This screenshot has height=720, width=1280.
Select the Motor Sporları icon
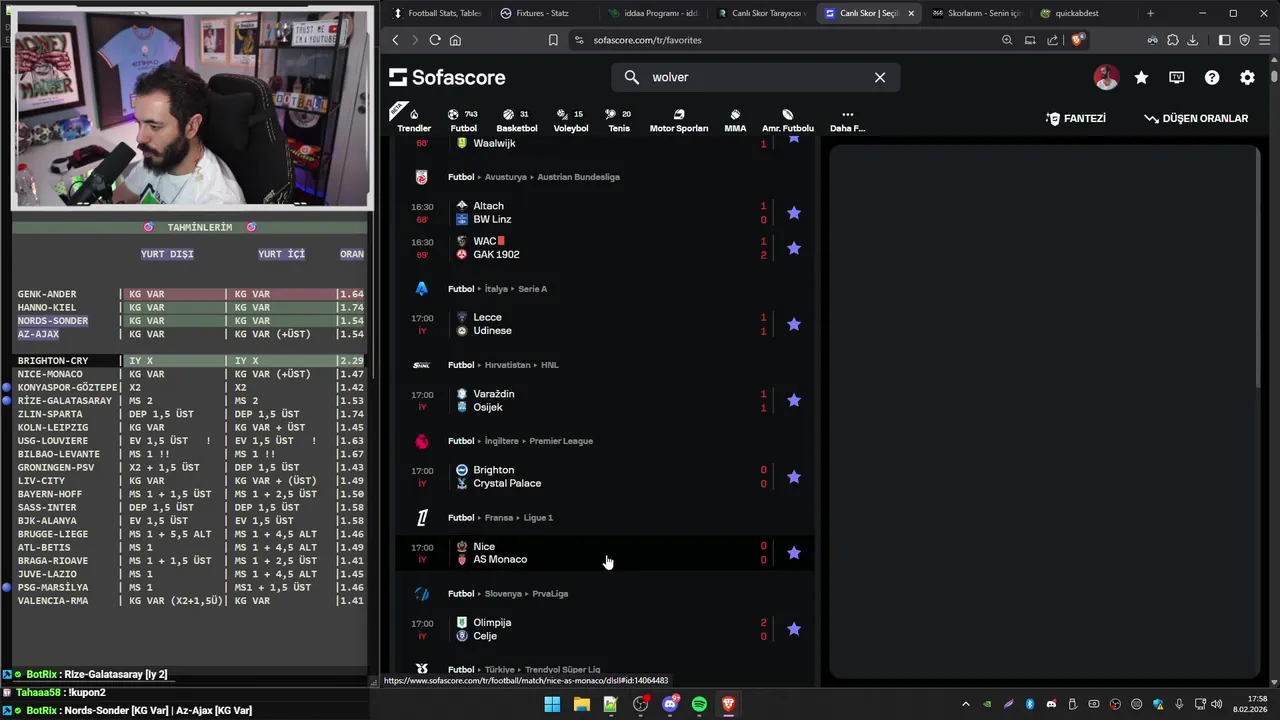tap(679, 119)
